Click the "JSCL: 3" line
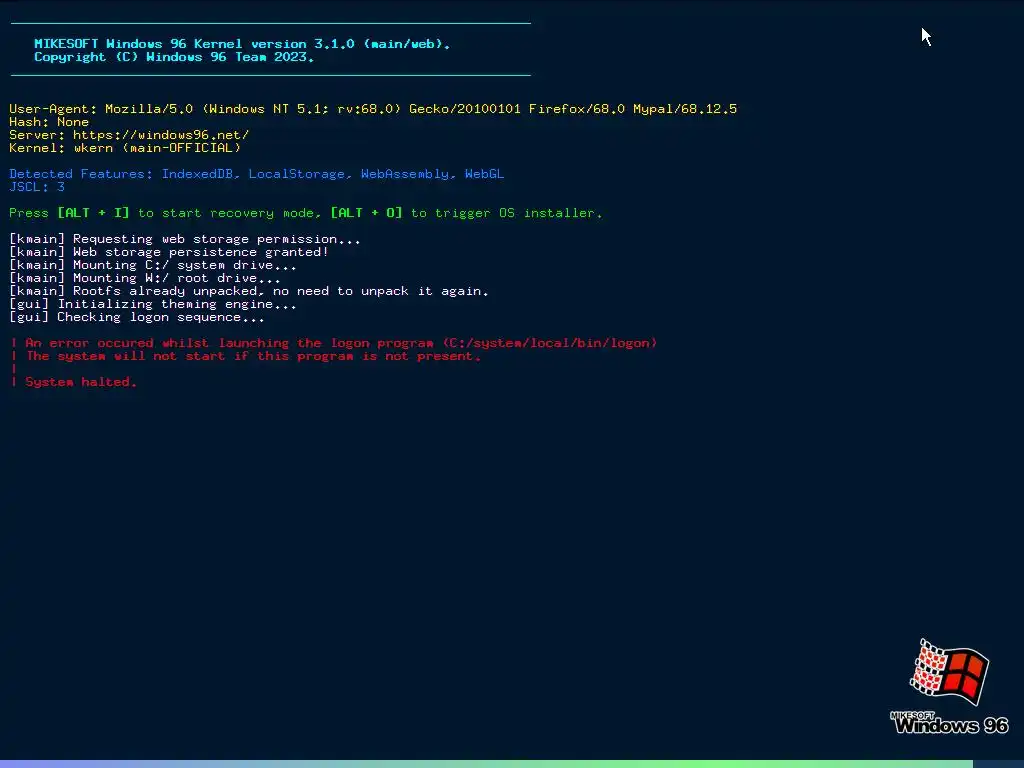Image resolution: width=1024 pixels, height=768 pixels. click(37, 187)
